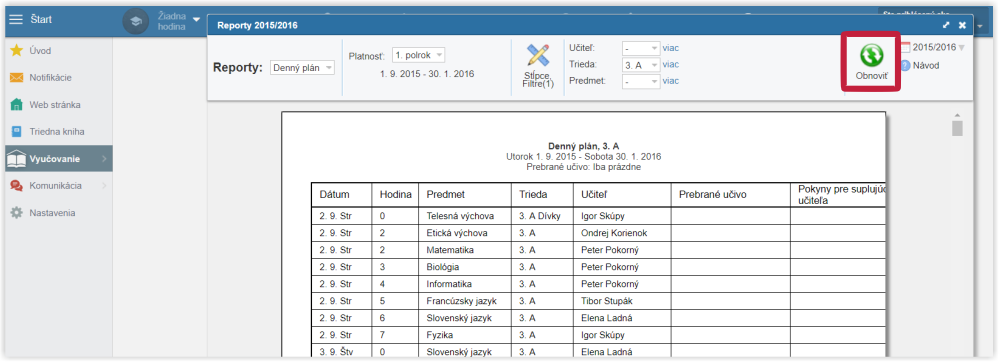Open the Trieda 3. A dropdown
Screen dimensions: 999x362
[640, 64]
